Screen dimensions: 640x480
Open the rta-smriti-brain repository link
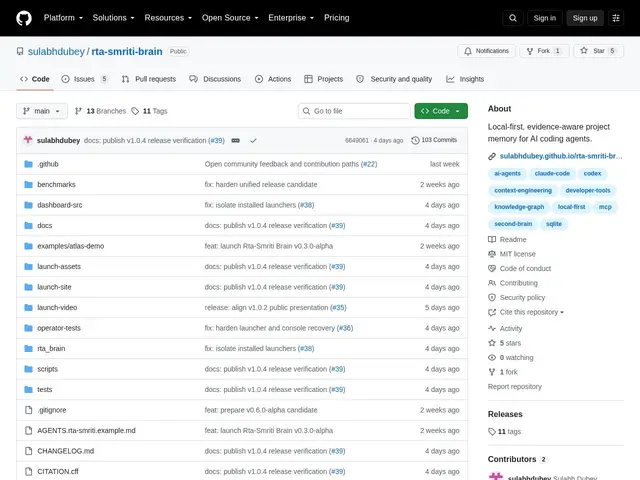[127, 51]
